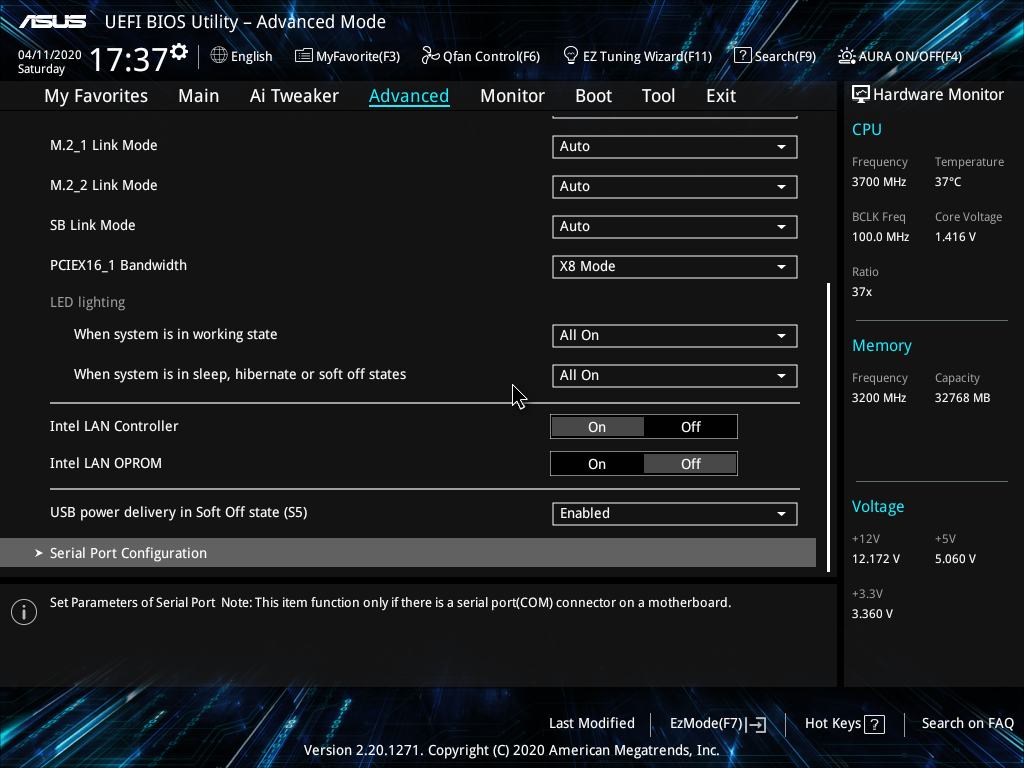Image resolution: width=1024 pixels, height=768 pixels.
Task: Toggle AURA lighting icon
Action: point(846,56)
